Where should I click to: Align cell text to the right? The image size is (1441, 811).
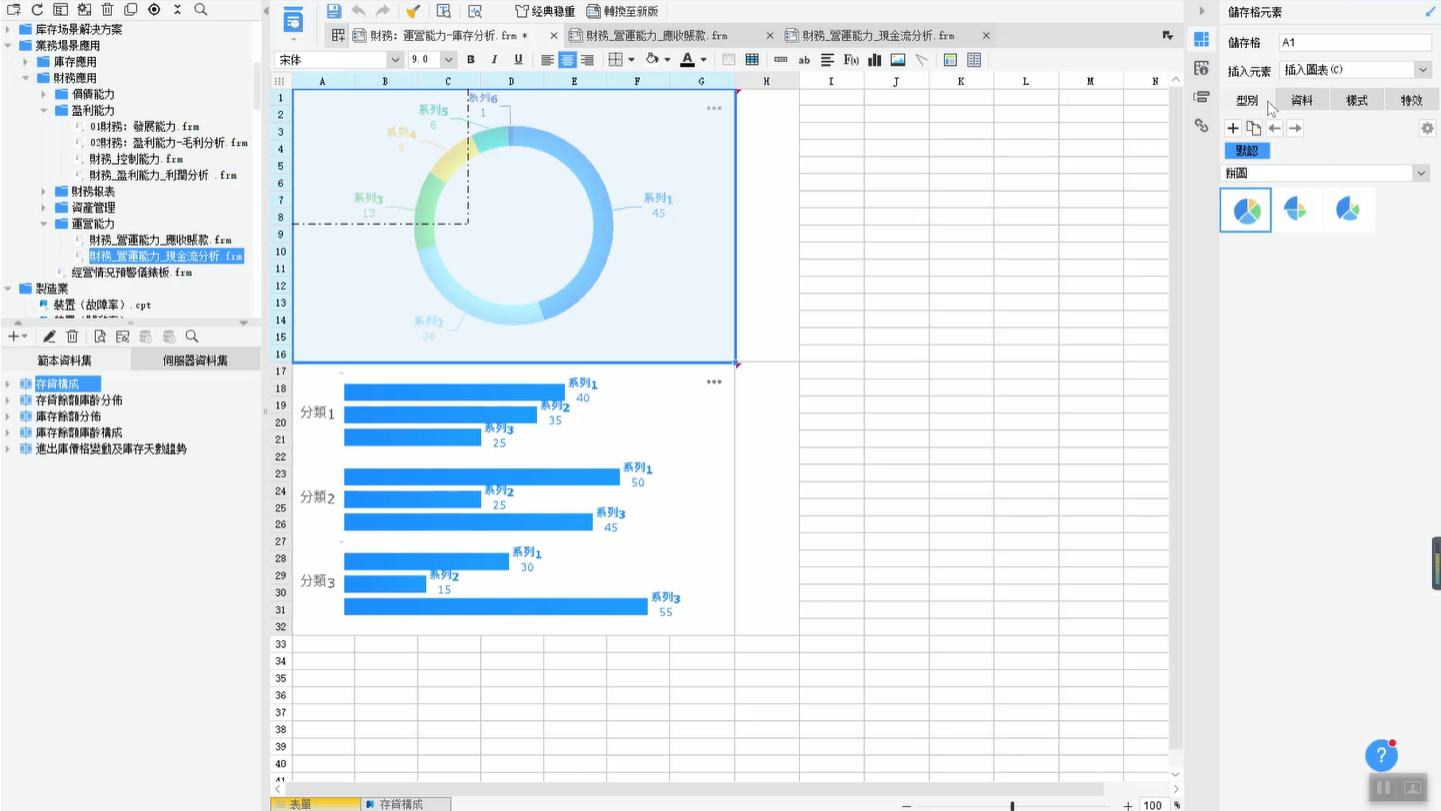587,60
